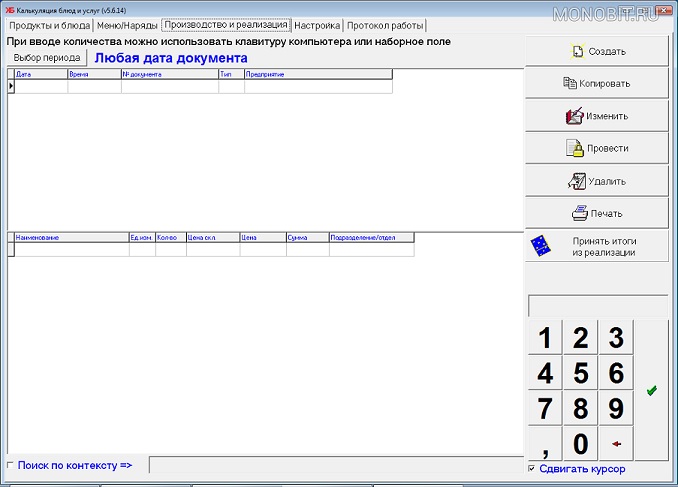Click Принять итоги из реализации button
The image size is (678, 487).
(597, 247)
